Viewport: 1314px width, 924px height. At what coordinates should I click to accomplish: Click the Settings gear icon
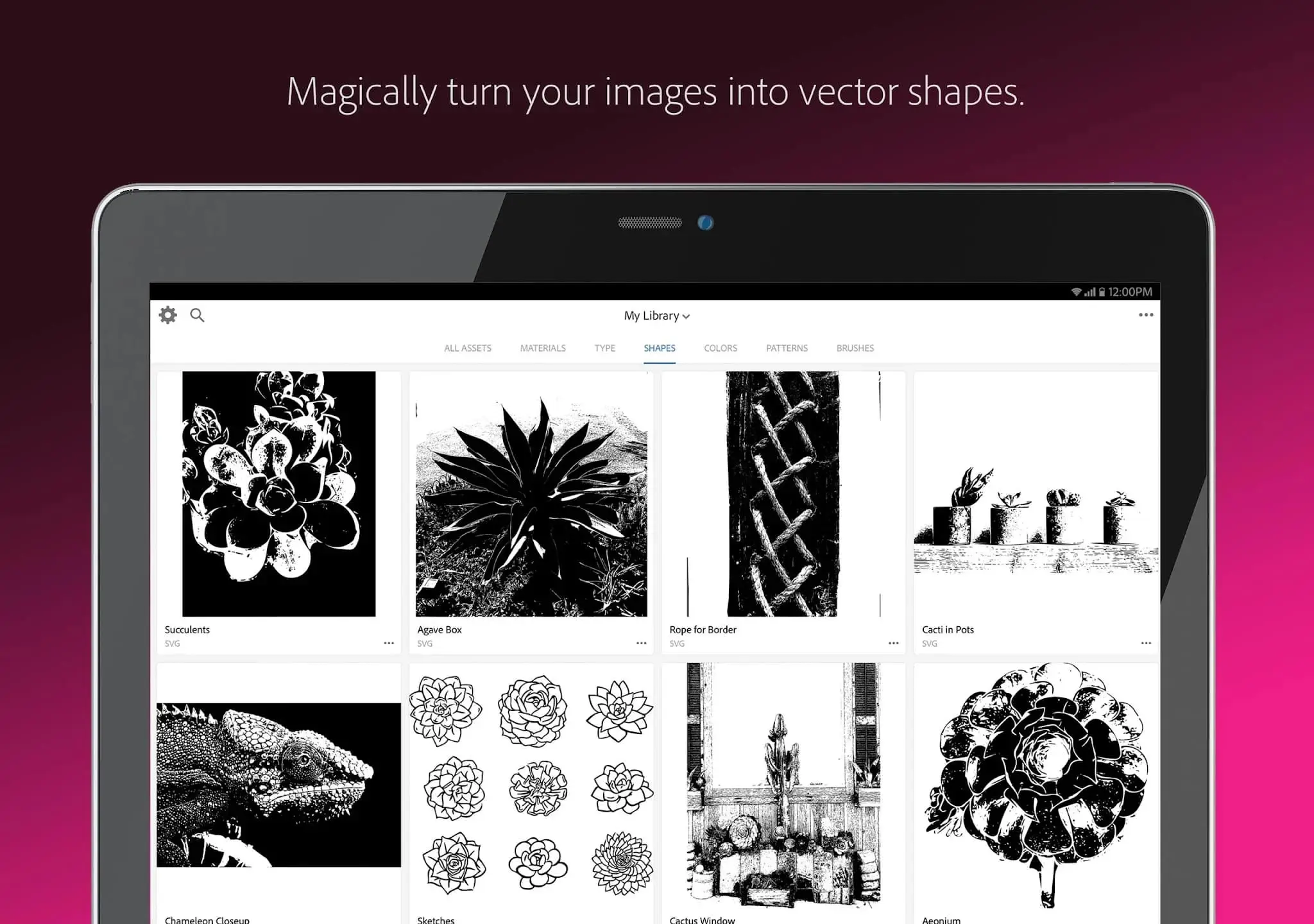[x=167, y=315]
